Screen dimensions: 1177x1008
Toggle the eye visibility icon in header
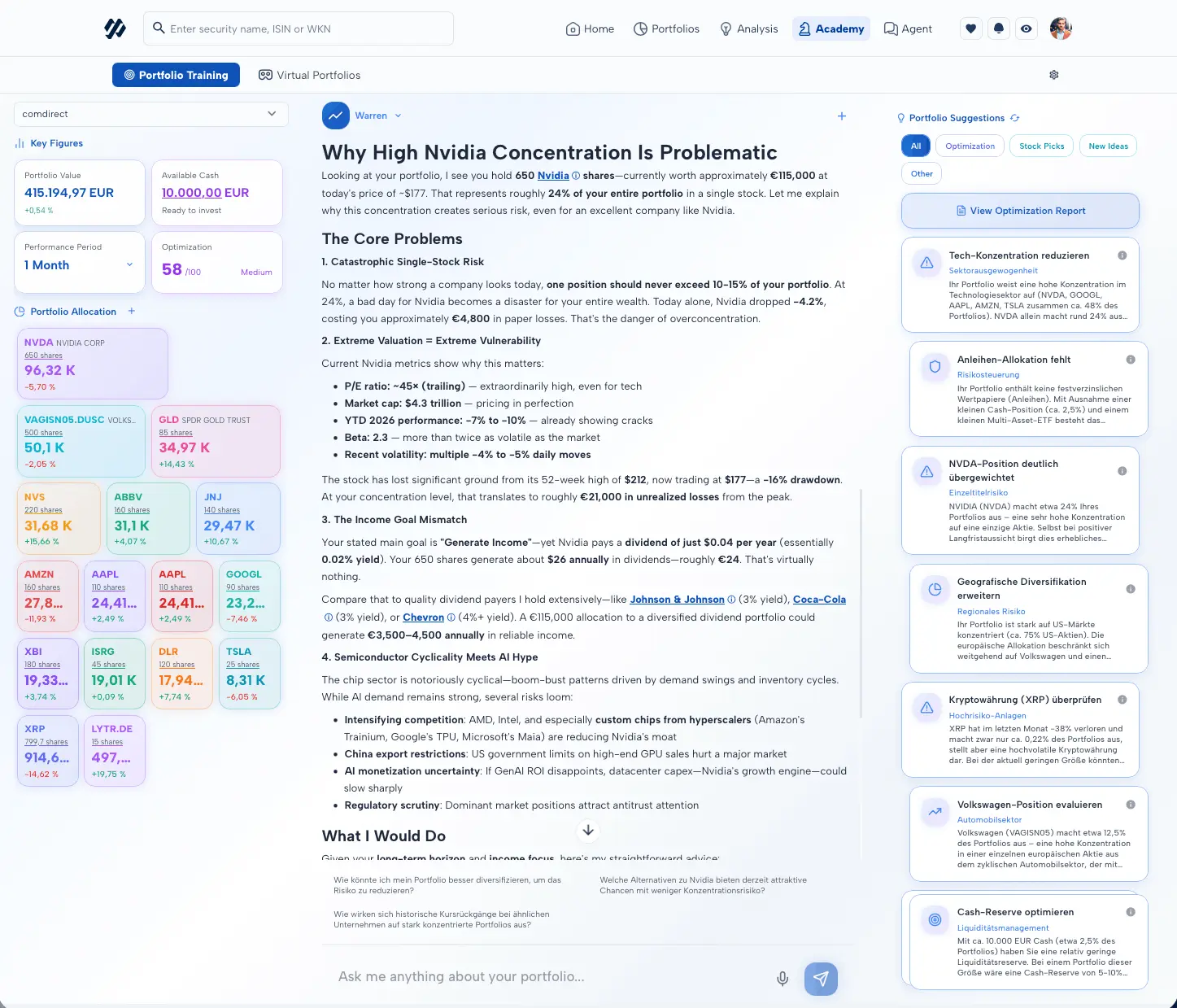[x=1027, y=28]
